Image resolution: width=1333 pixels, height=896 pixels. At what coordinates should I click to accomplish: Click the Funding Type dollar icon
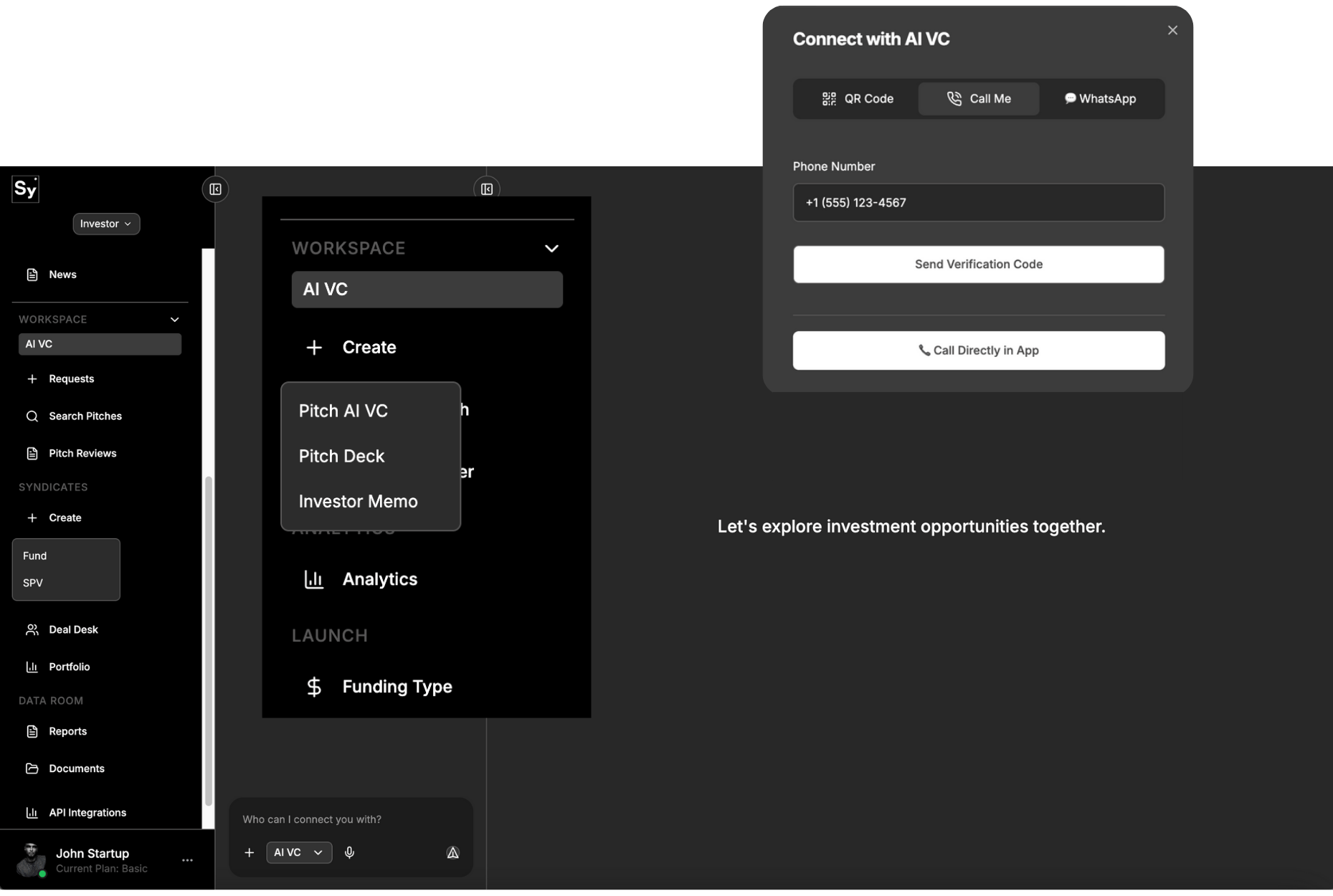314,687
